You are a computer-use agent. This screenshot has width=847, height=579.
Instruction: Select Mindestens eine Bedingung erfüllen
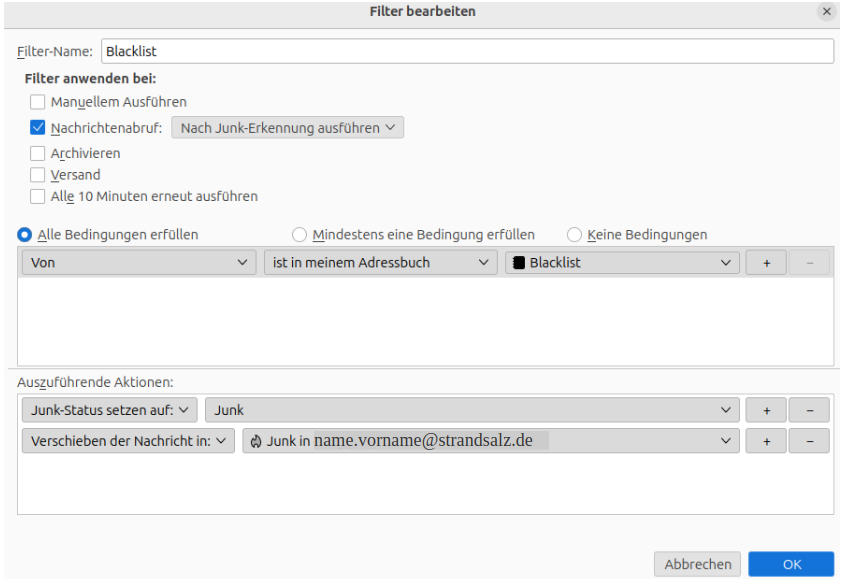(x=300, y=235)
